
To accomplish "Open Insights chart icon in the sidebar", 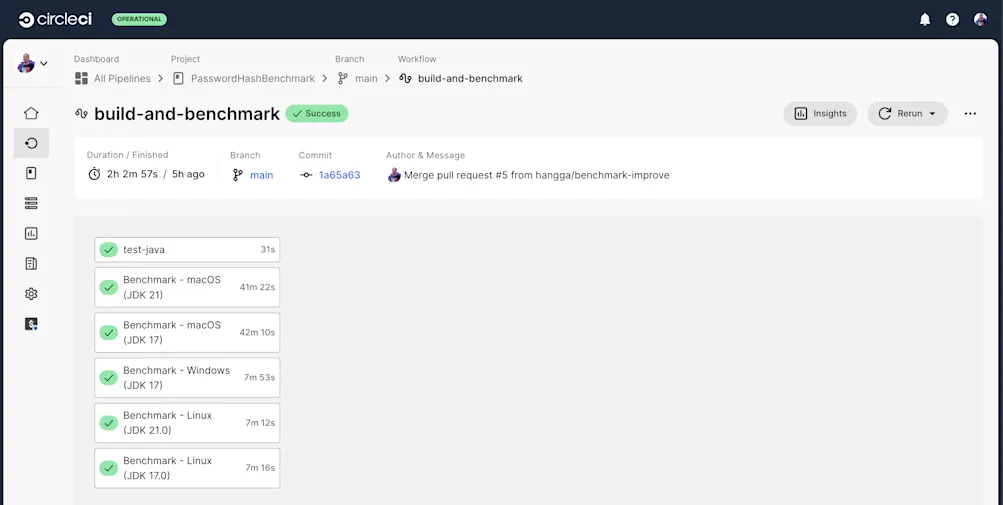I will coord(31,234).
